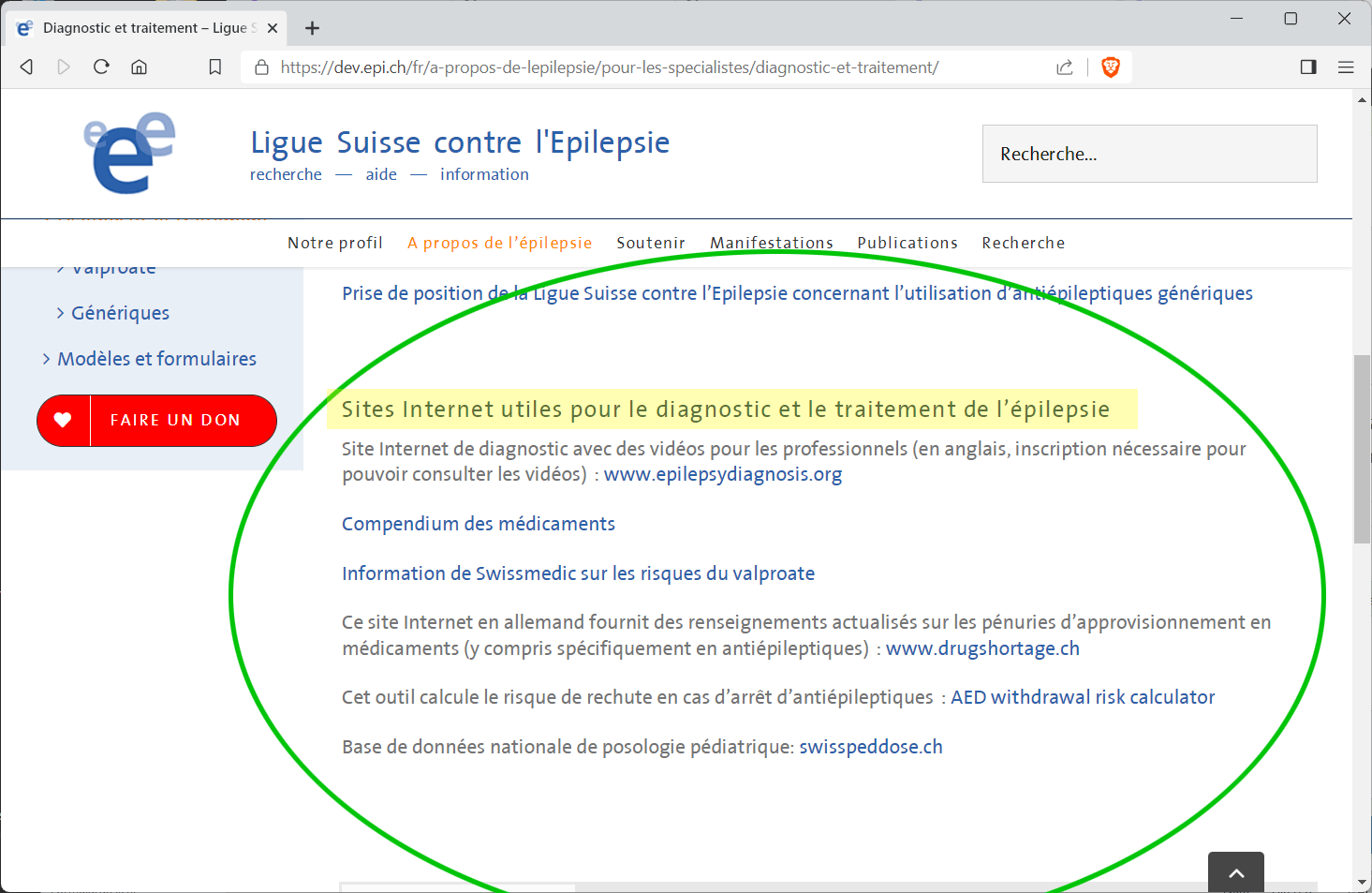Image resolution: width=1372 pixels, height=893 pixels.
Task: Share this page link
Action: [x=1065, y=67]
